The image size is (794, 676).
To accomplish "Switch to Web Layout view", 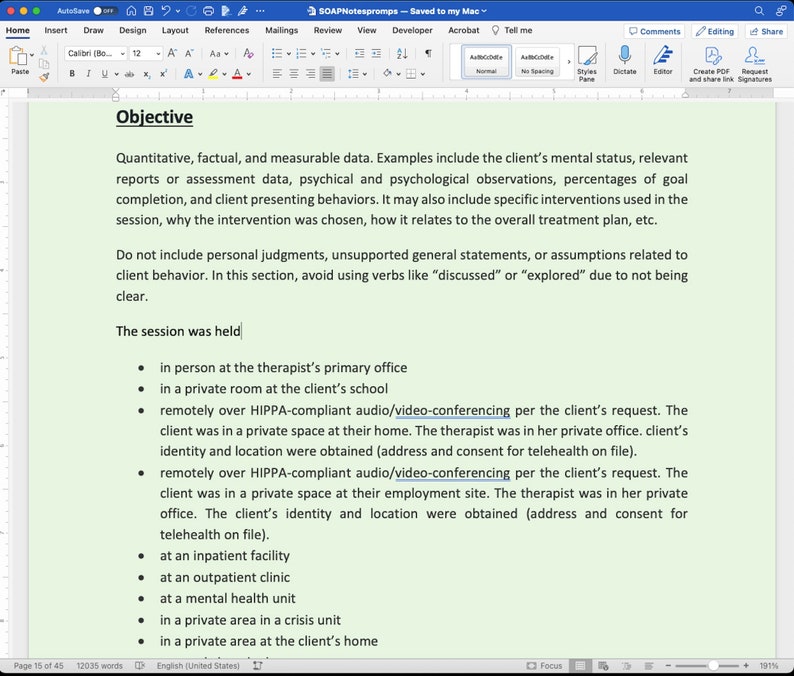I will coord(603,666).
